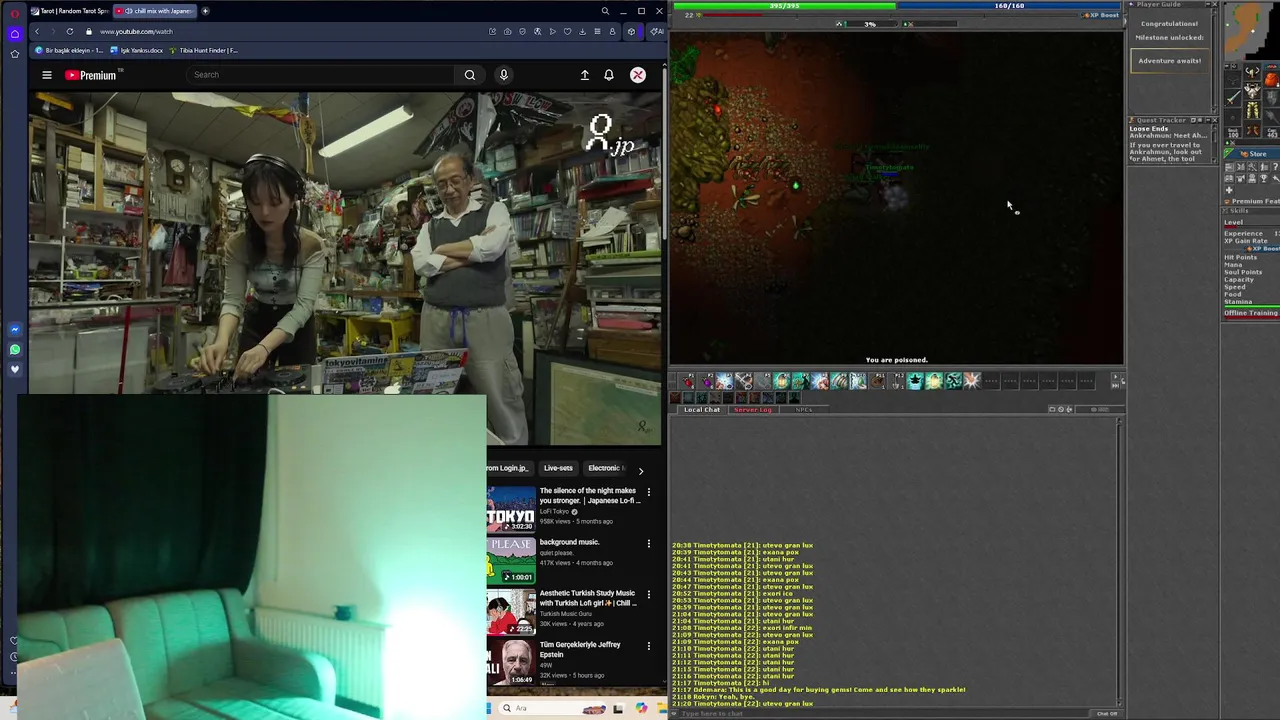
Task: Click the heart bookmark icon in address bar
Action: (x=567, y=31)
